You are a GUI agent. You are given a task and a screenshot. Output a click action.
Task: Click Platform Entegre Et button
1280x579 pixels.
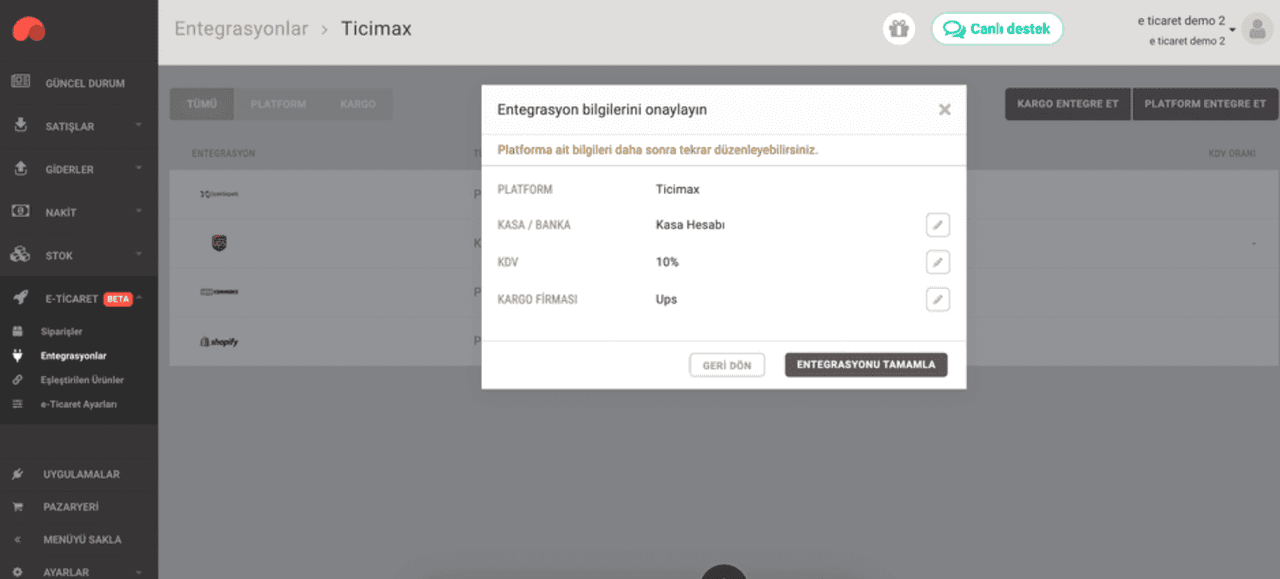(1205, 104)
